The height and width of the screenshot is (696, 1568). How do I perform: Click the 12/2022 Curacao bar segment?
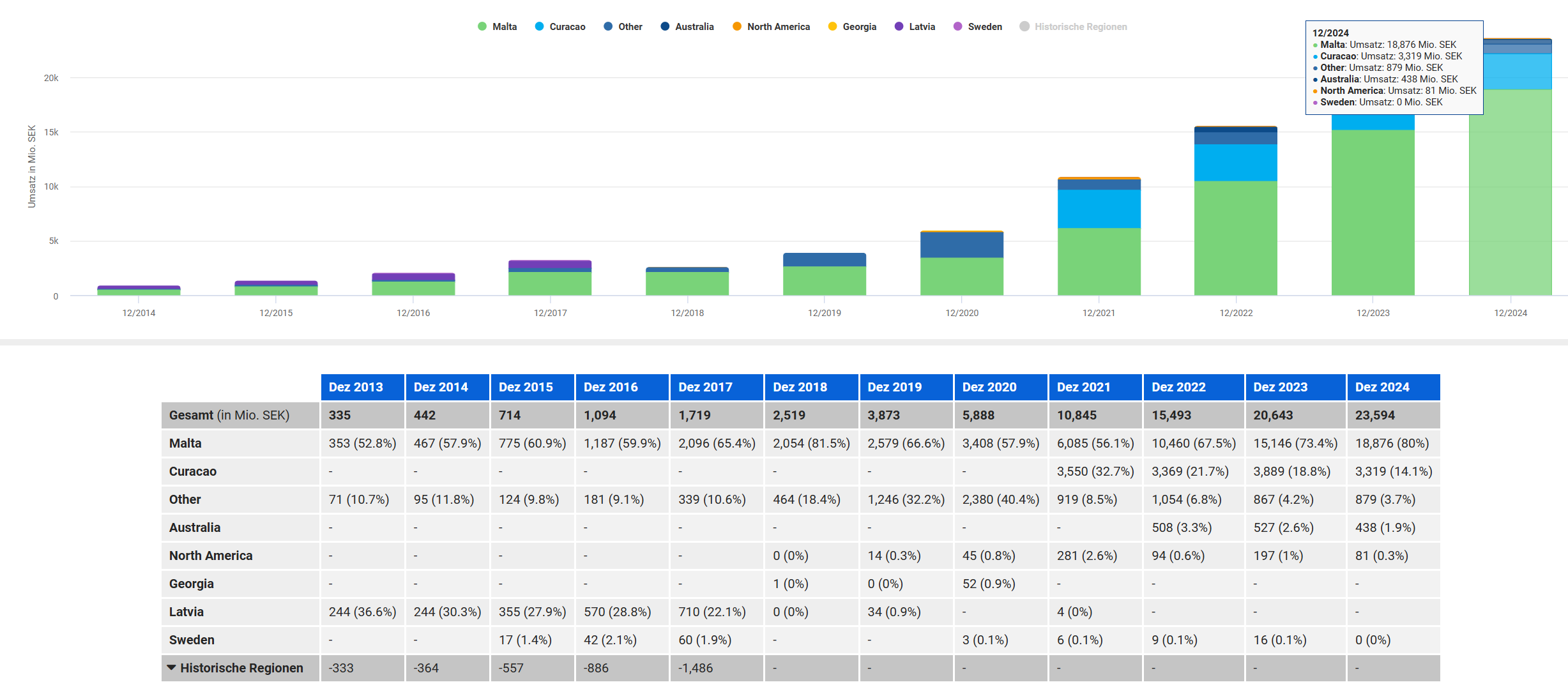[1235, 163]
